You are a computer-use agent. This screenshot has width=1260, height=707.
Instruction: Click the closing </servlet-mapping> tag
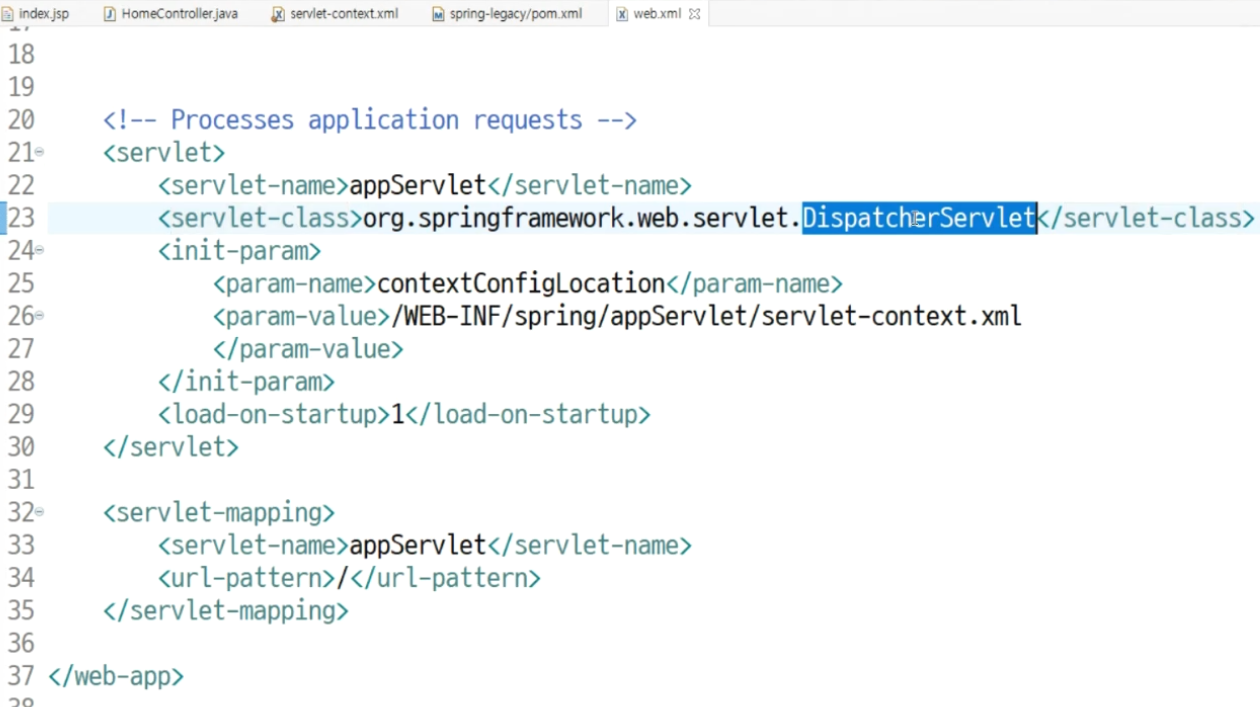click(x=226, y=610)
